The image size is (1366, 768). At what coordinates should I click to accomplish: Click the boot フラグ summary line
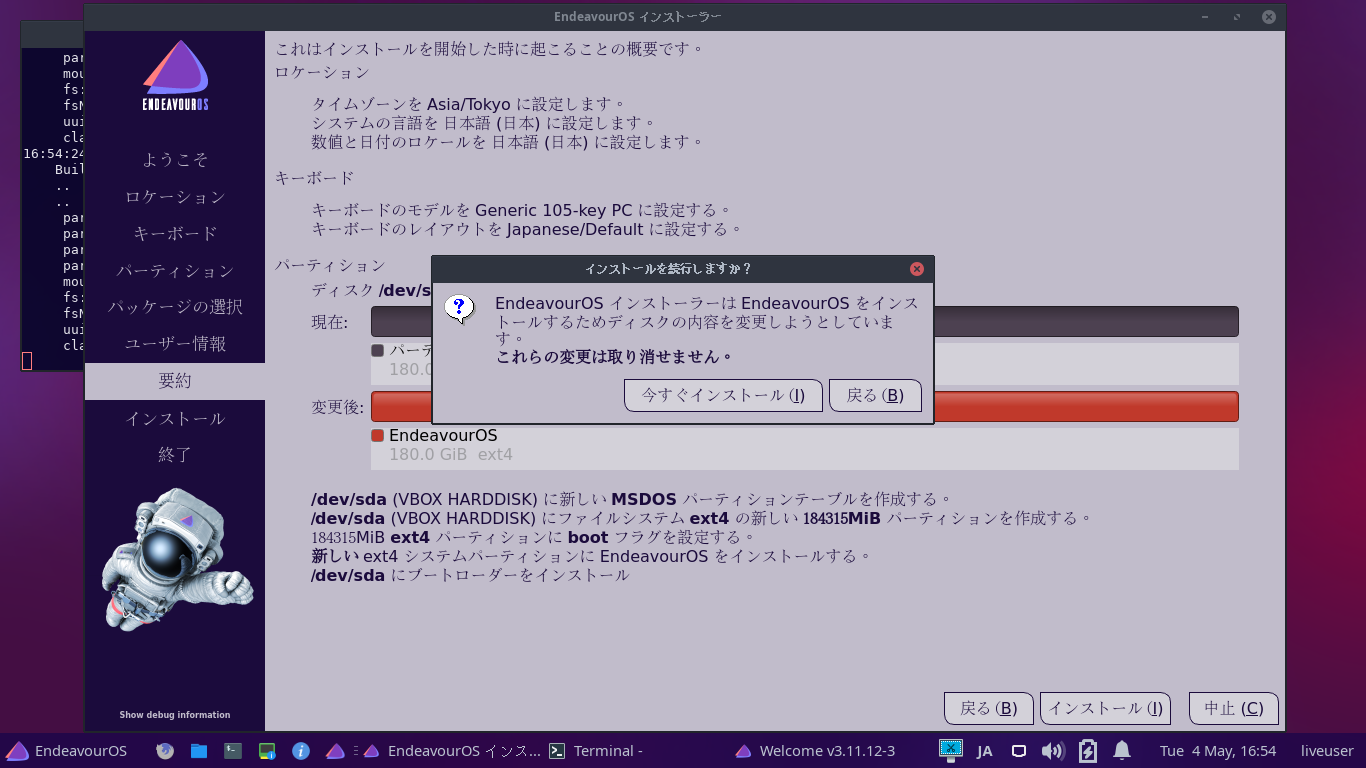pos(534,537)
